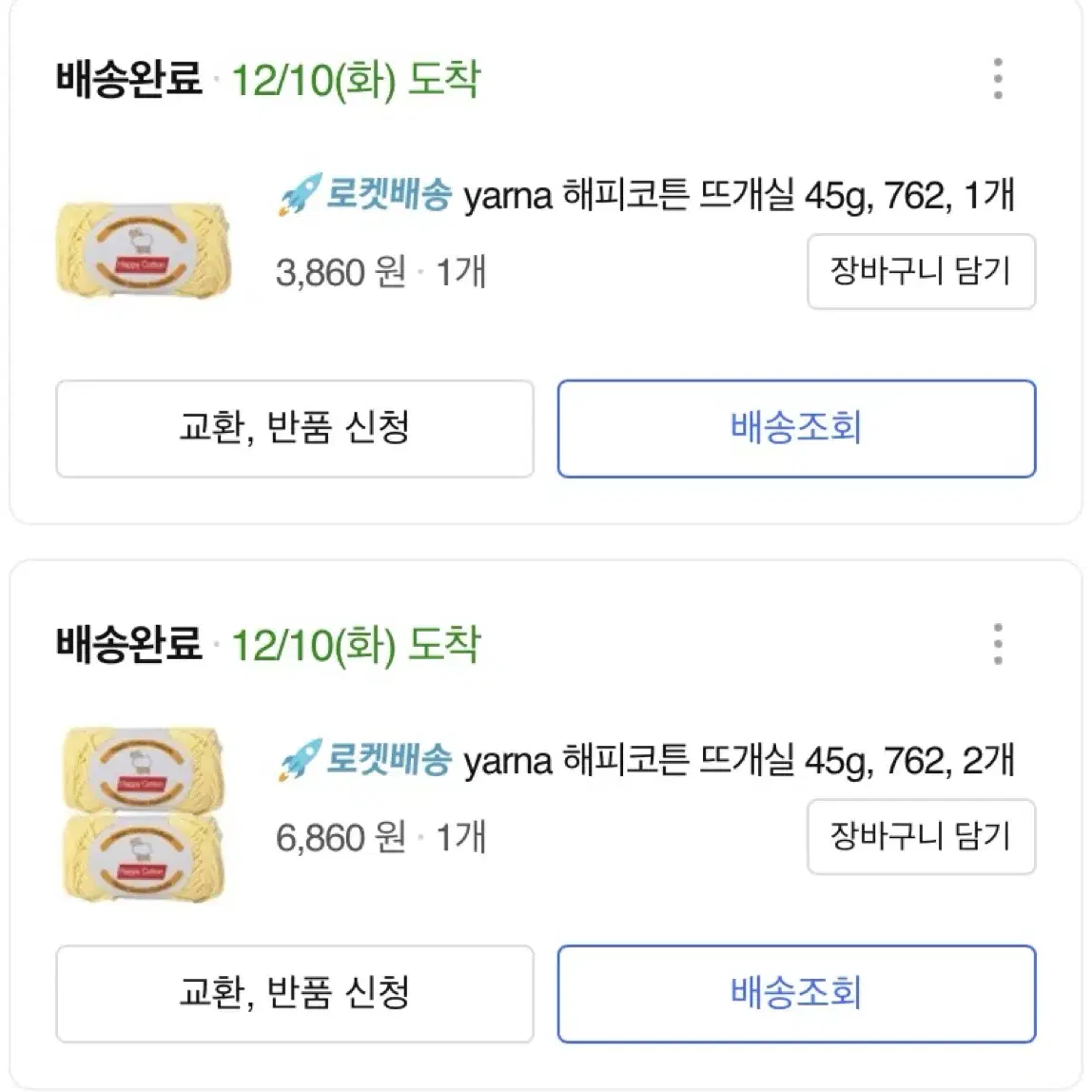Select the second 배송완료 12/10(화) 도착 status header

[268, 645]
